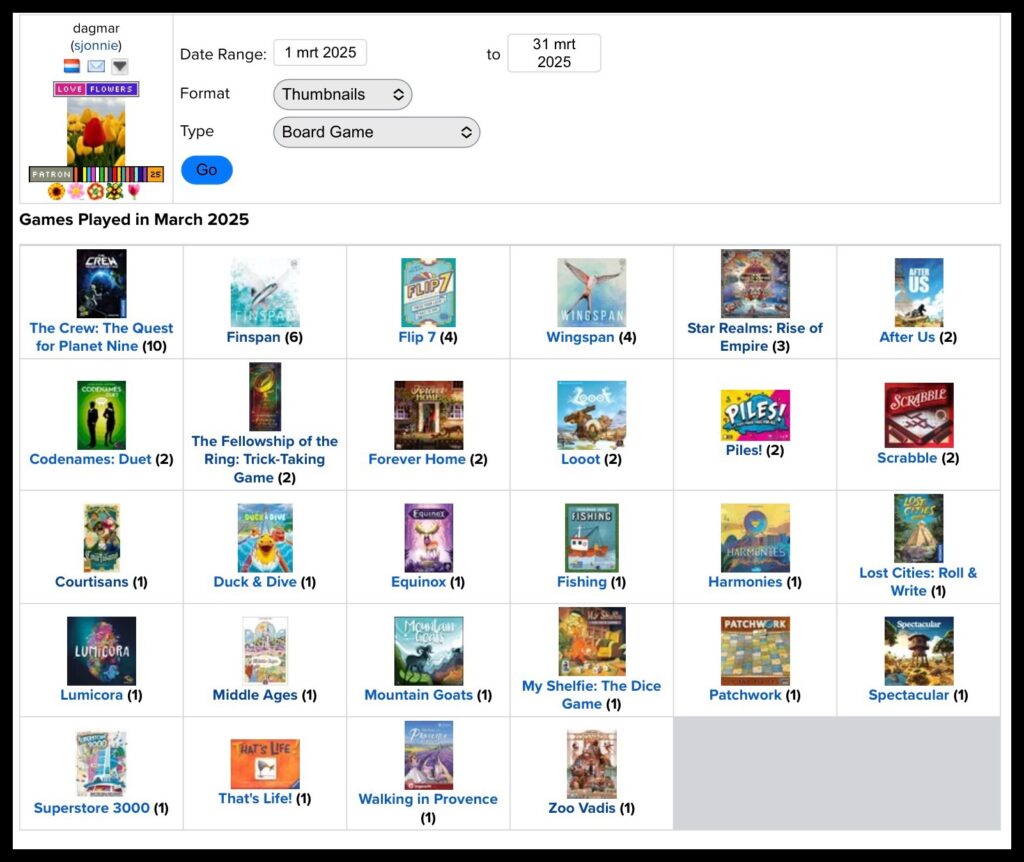This screenshot has width=1024, height=862.
Task: Open the Lumicora game link
Action: (x=91, y=695)
